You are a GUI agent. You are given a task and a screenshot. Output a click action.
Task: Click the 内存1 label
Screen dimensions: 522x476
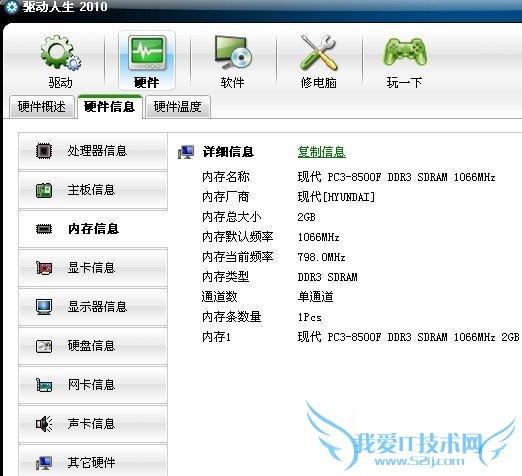coord(216,337)
